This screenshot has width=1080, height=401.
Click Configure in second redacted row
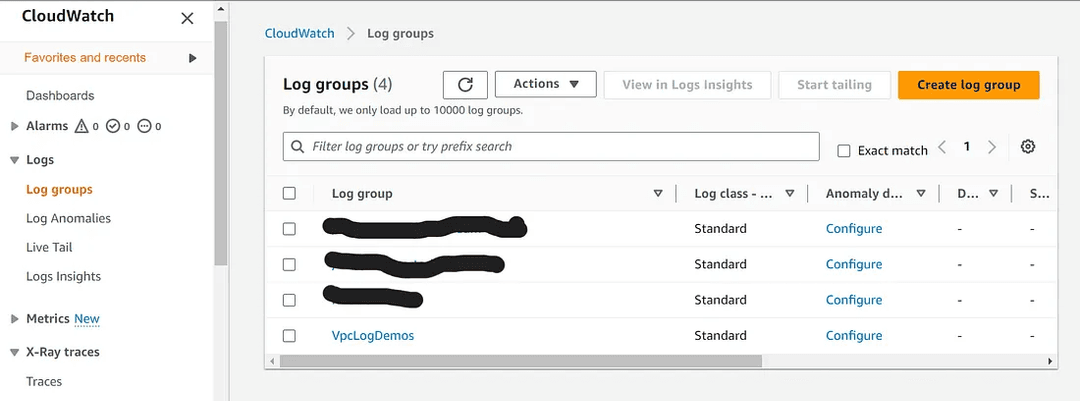tap(854, 265)
